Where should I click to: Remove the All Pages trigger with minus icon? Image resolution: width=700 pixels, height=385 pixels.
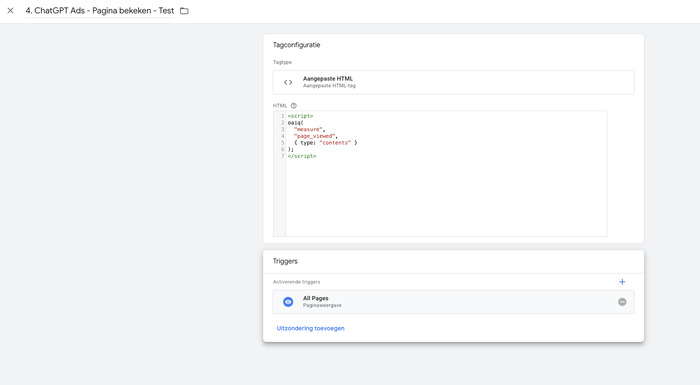pos(622,302)
